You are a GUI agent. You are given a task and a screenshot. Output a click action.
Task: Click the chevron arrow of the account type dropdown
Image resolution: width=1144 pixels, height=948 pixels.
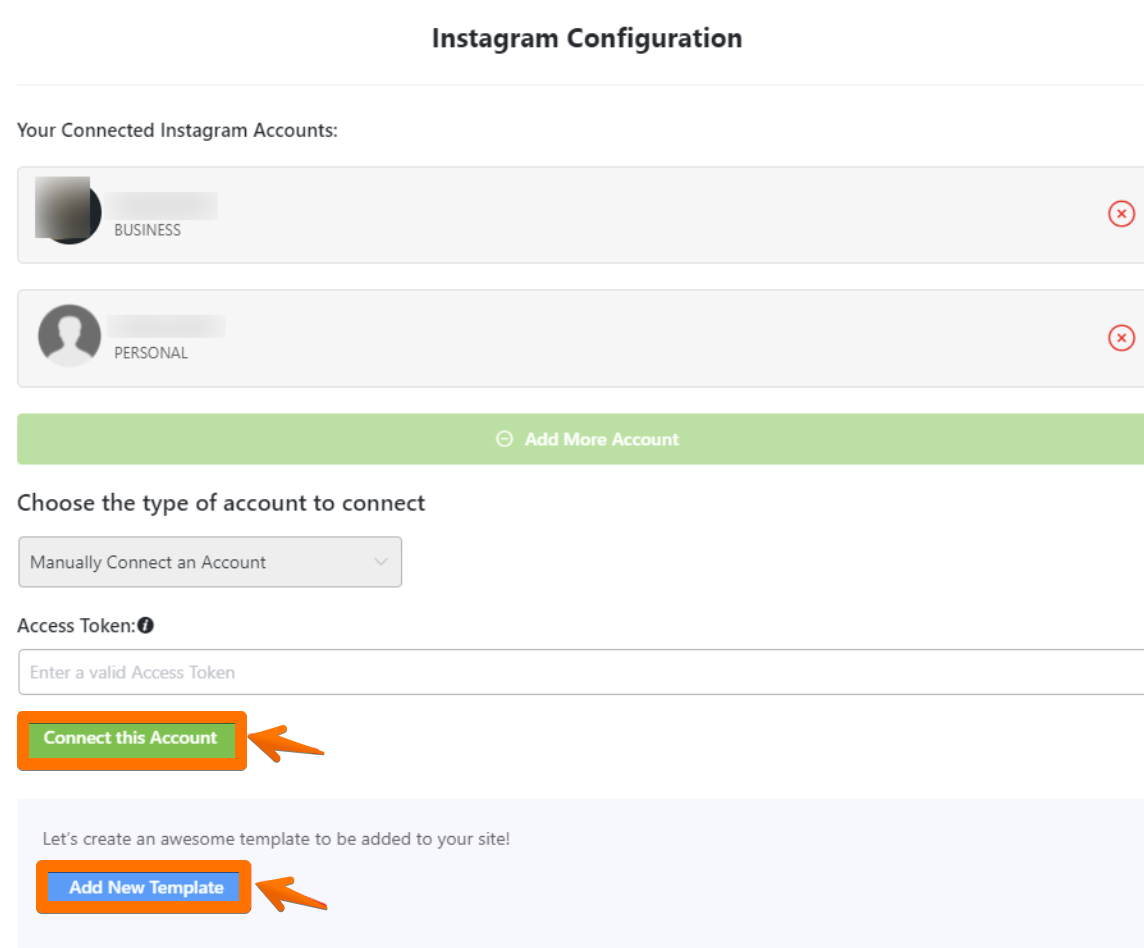pos(381,562)
